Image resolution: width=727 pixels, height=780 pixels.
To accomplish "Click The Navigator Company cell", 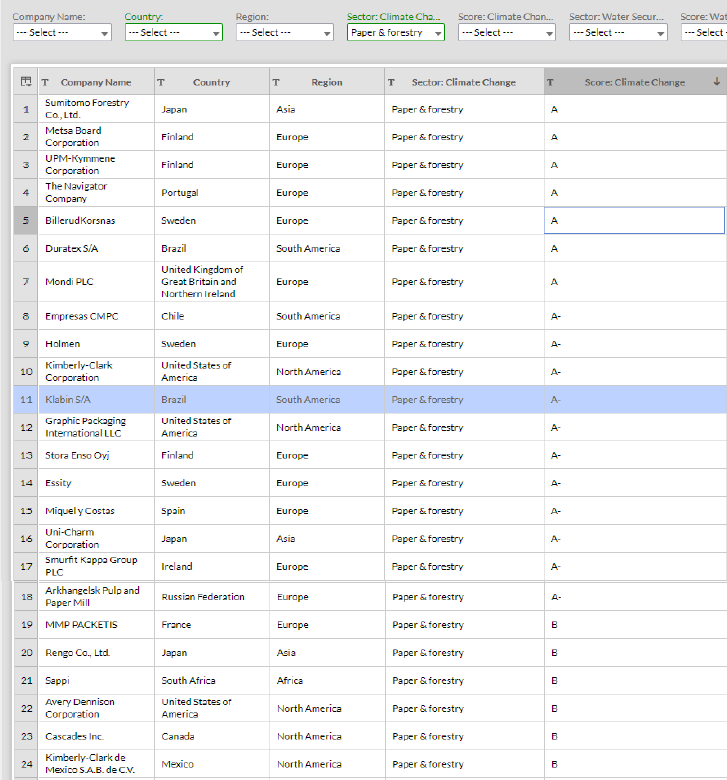I will pyautogui.click(x=97, y=193).
